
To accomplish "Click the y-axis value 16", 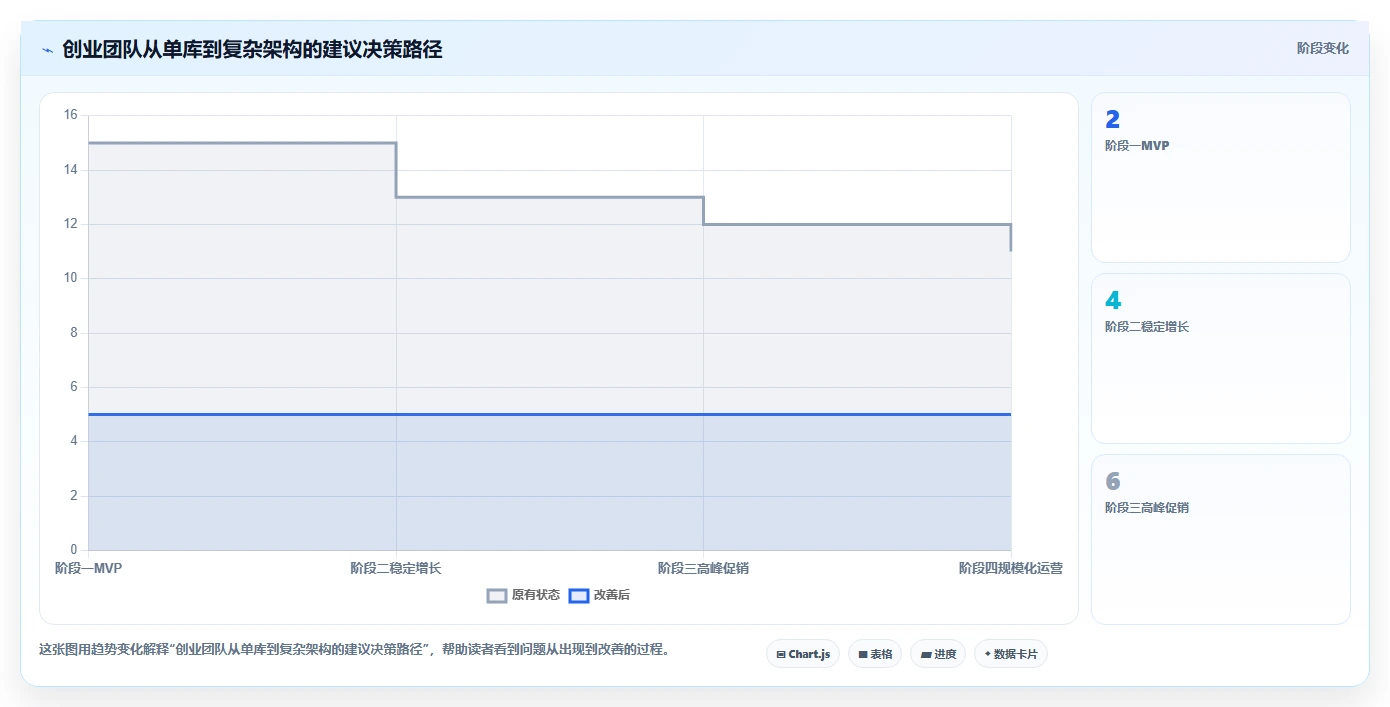I will point(70,115).
